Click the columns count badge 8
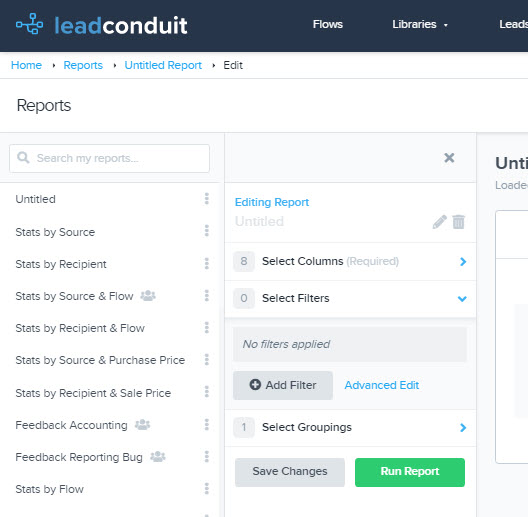Image resolution: width=528 pixels, height=517 pixels. [244, 261]
